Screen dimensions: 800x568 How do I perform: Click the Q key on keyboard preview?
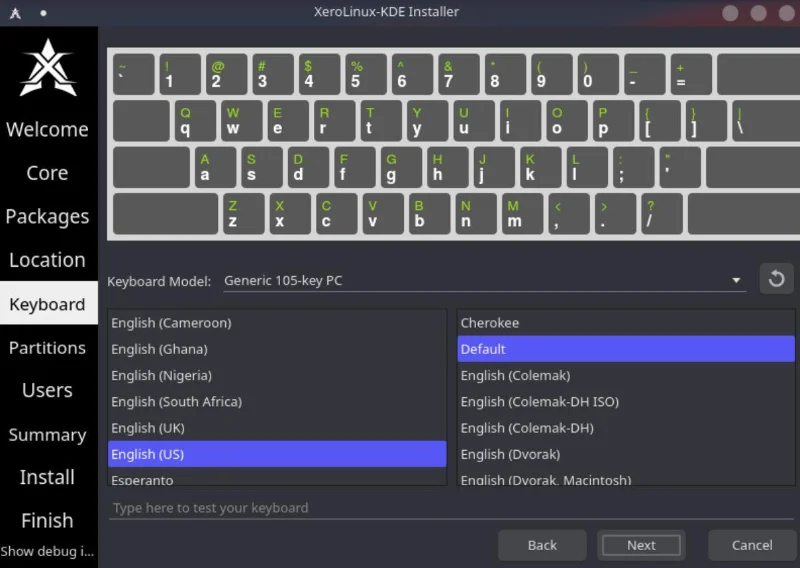pyautogui.click(x=195, y=121)
